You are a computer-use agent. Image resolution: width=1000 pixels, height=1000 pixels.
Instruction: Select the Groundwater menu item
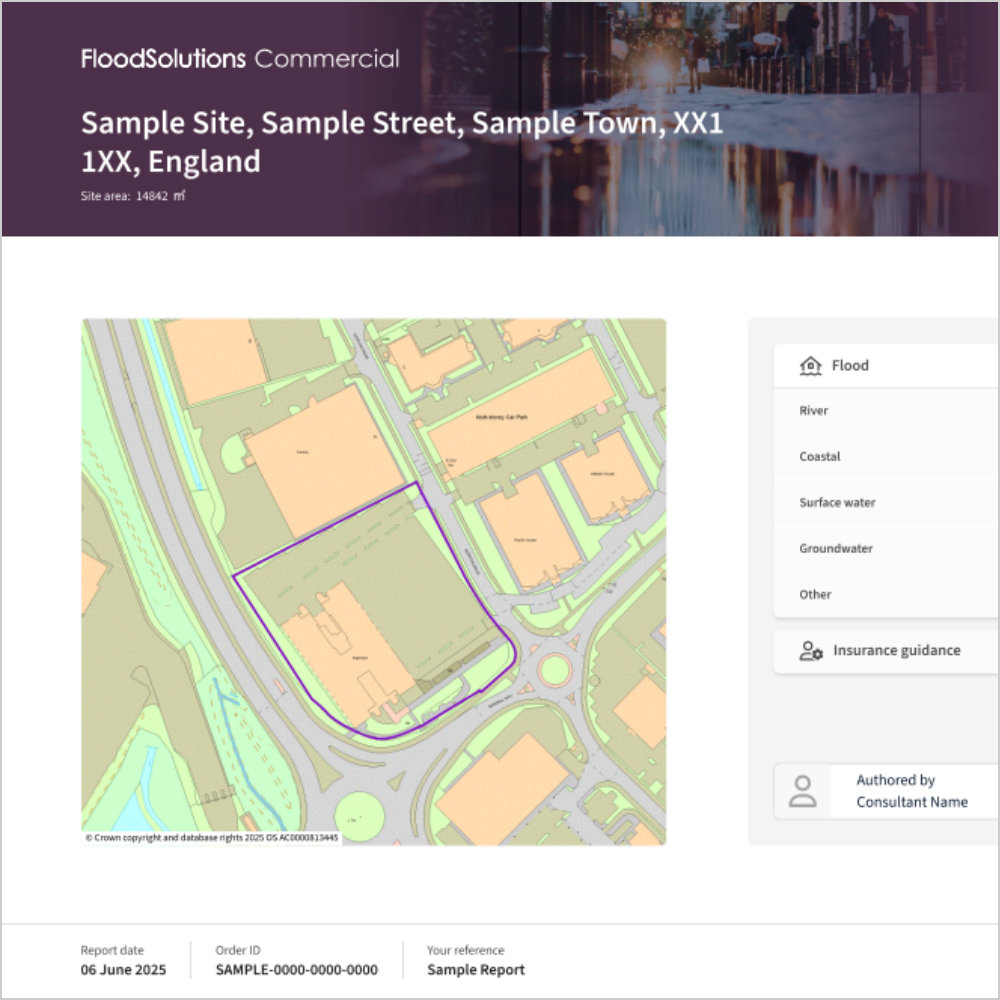coord(886,548)
